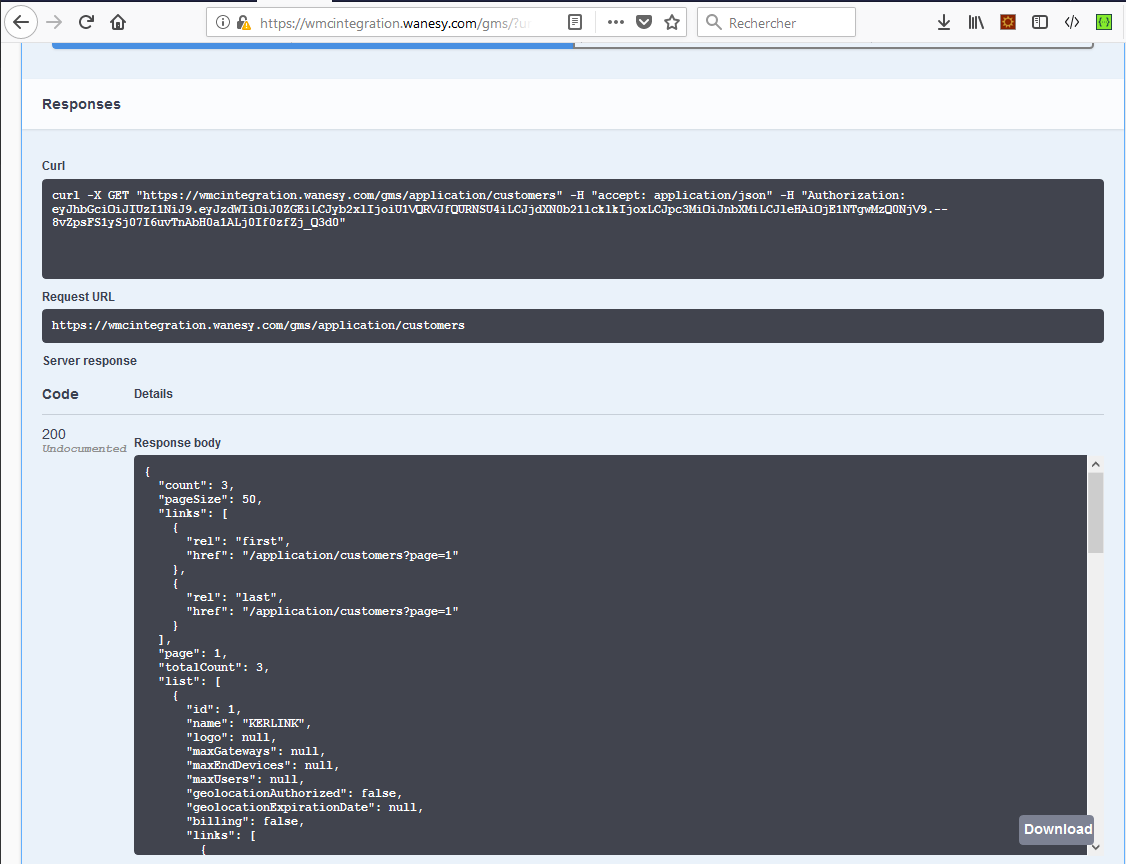Toggle reader view in address bar
The width and height of the screenshot is (1126, 864).
tap(575, 22)
